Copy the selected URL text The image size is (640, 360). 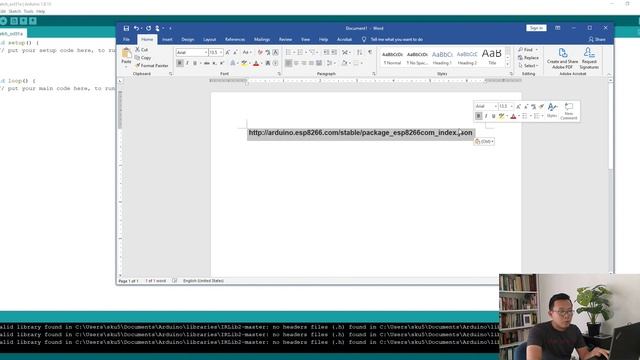tap(143, 58)
